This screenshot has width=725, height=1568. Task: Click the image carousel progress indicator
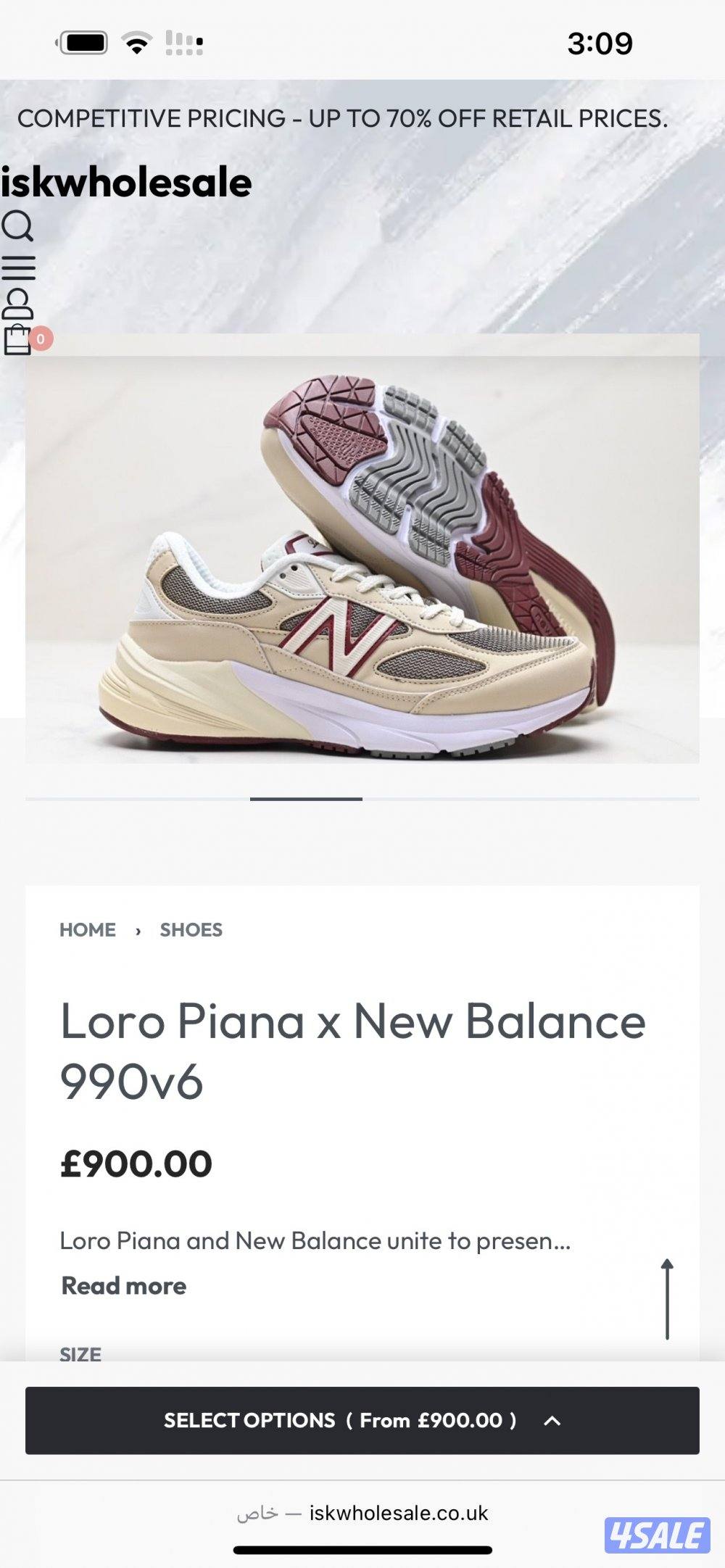pos(362,799)
